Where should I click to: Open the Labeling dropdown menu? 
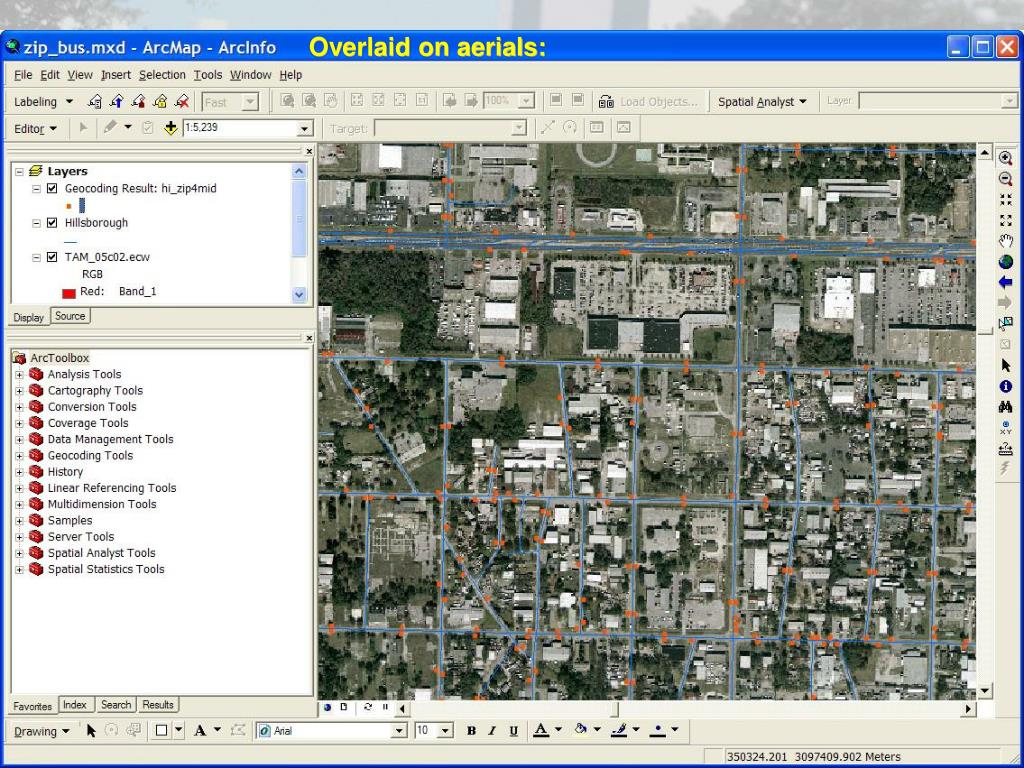[x=44, y=102]
